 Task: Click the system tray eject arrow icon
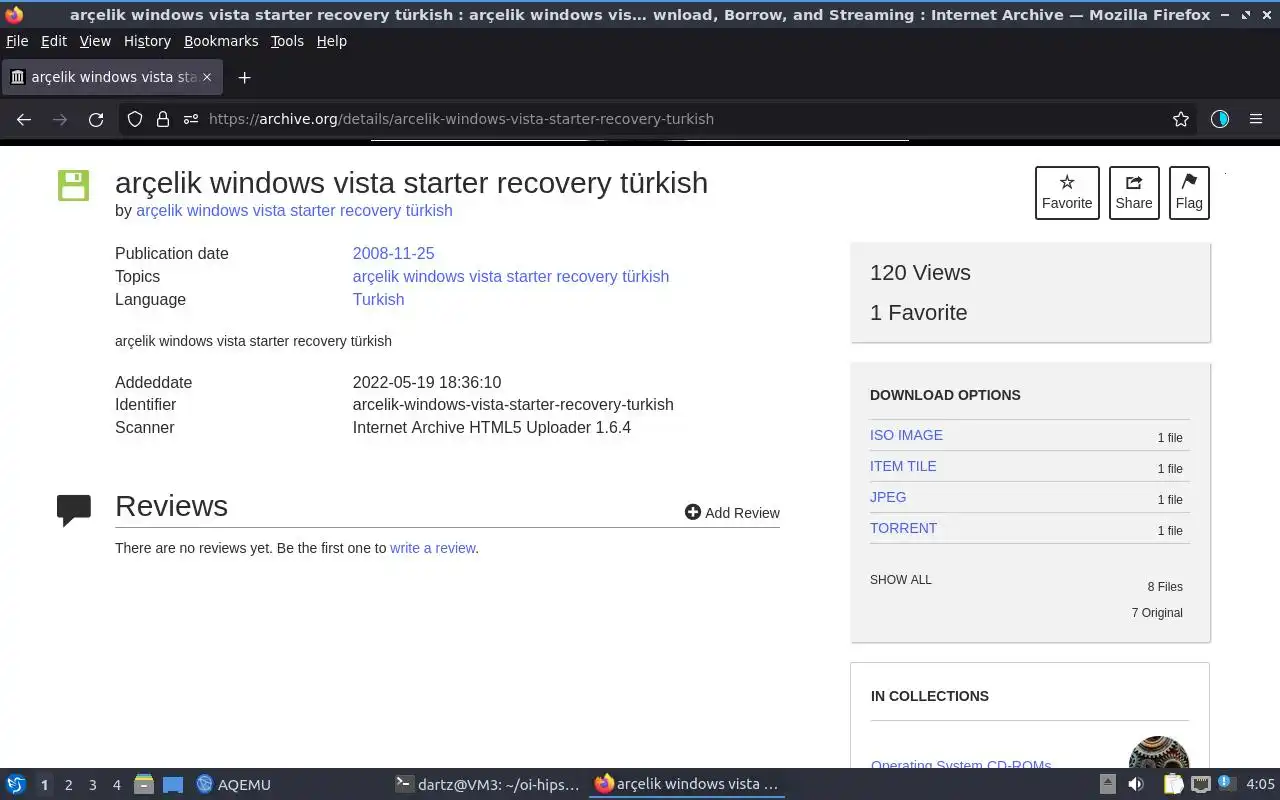coord(1108,784)
